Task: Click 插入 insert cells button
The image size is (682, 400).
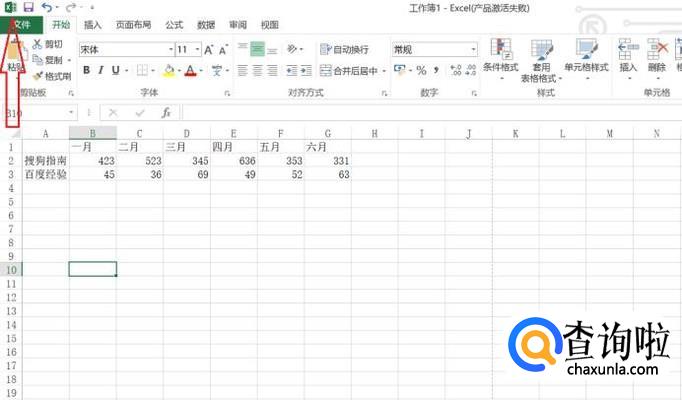Action: pos(628,59)
